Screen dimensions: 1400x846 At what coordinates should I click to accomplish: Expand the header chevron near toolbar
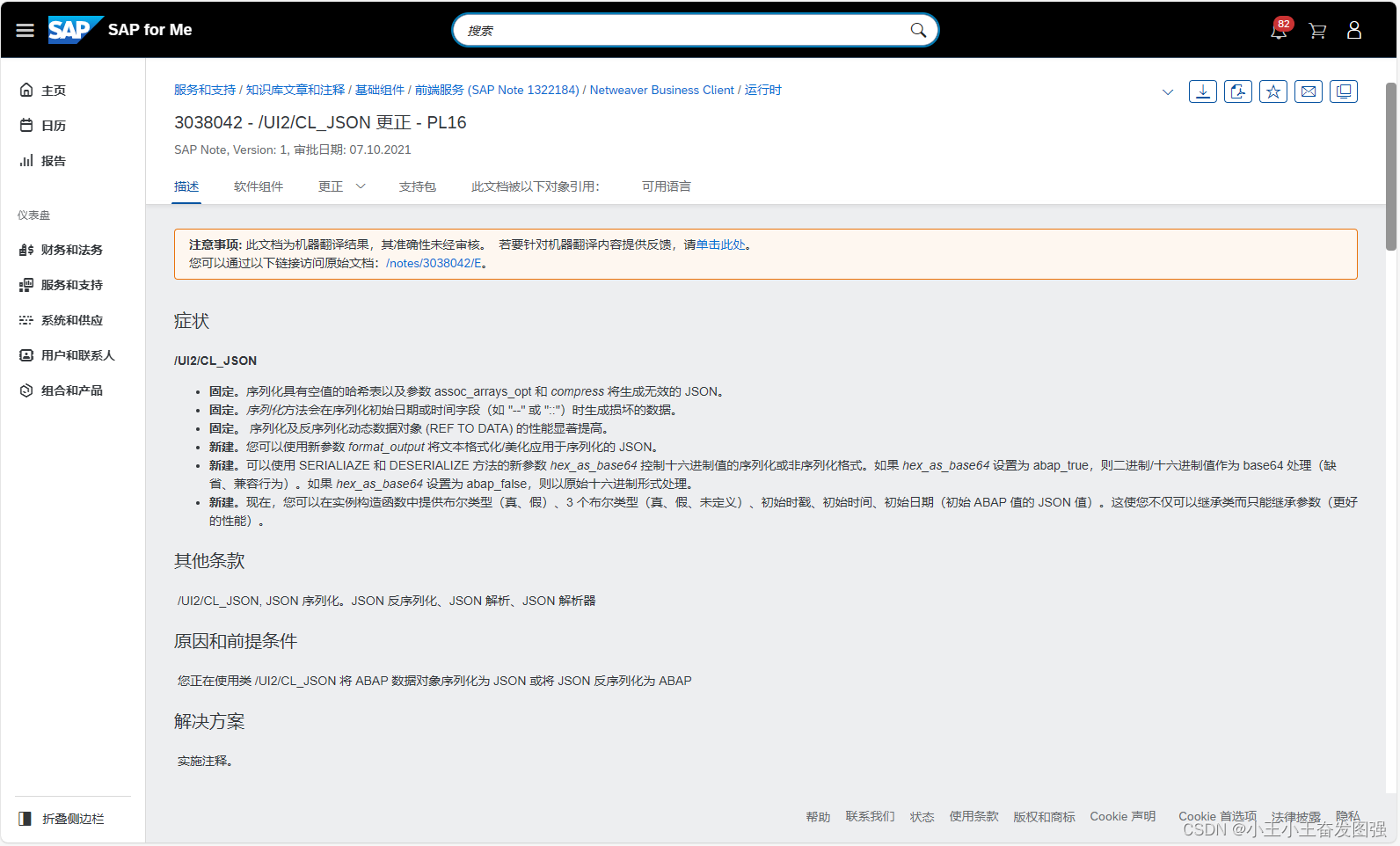tap(1168, 91)
